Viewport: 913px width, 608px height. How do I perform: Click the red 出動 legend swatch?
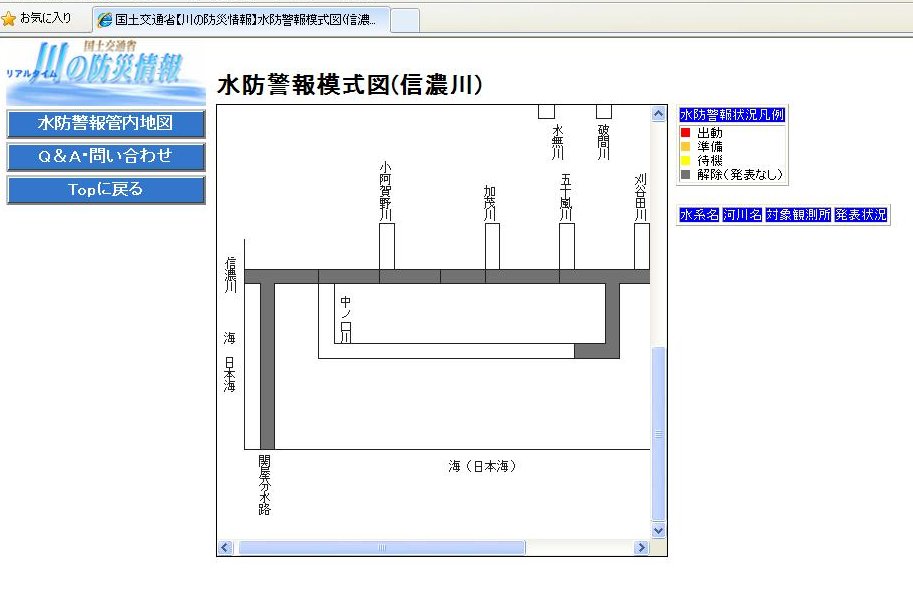pos(685,133)
